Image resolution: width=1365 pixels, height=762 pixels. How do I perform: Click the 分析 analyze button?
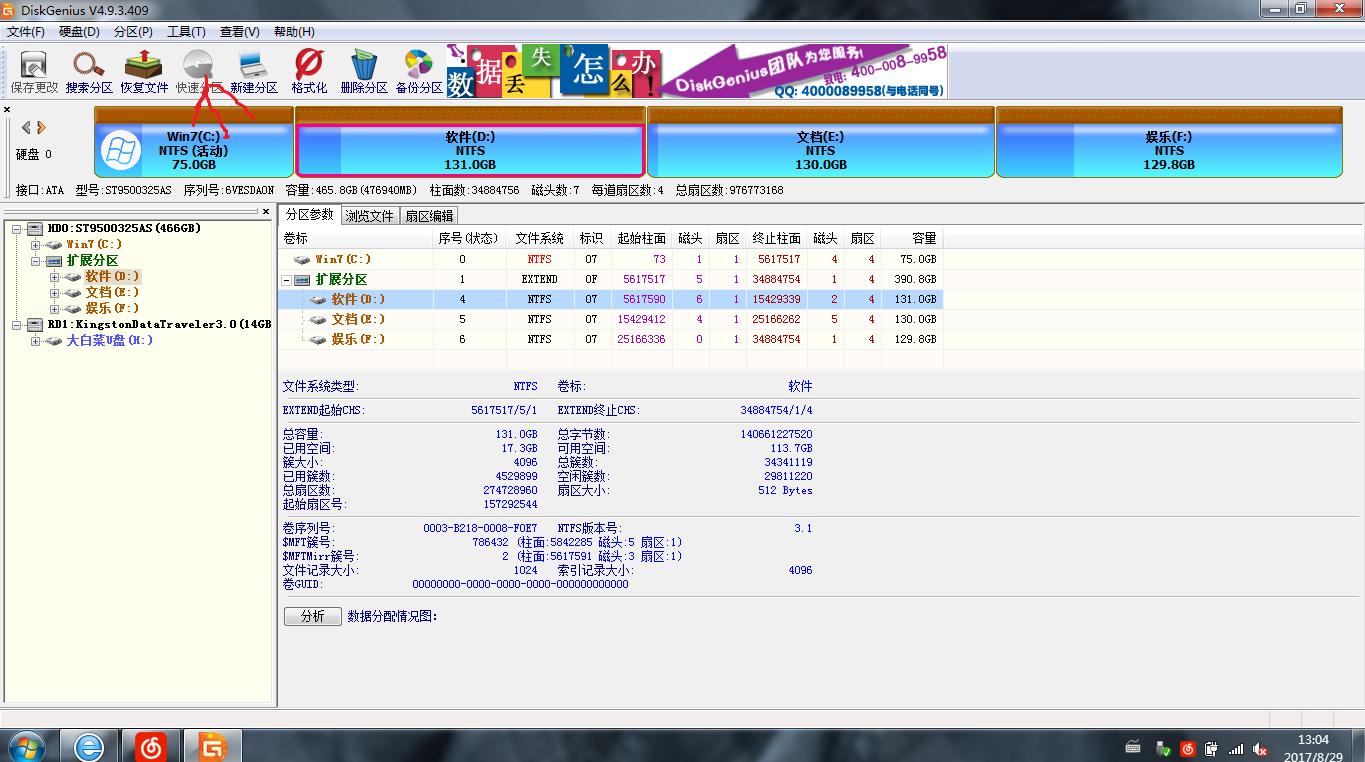(x=312, y=616)
